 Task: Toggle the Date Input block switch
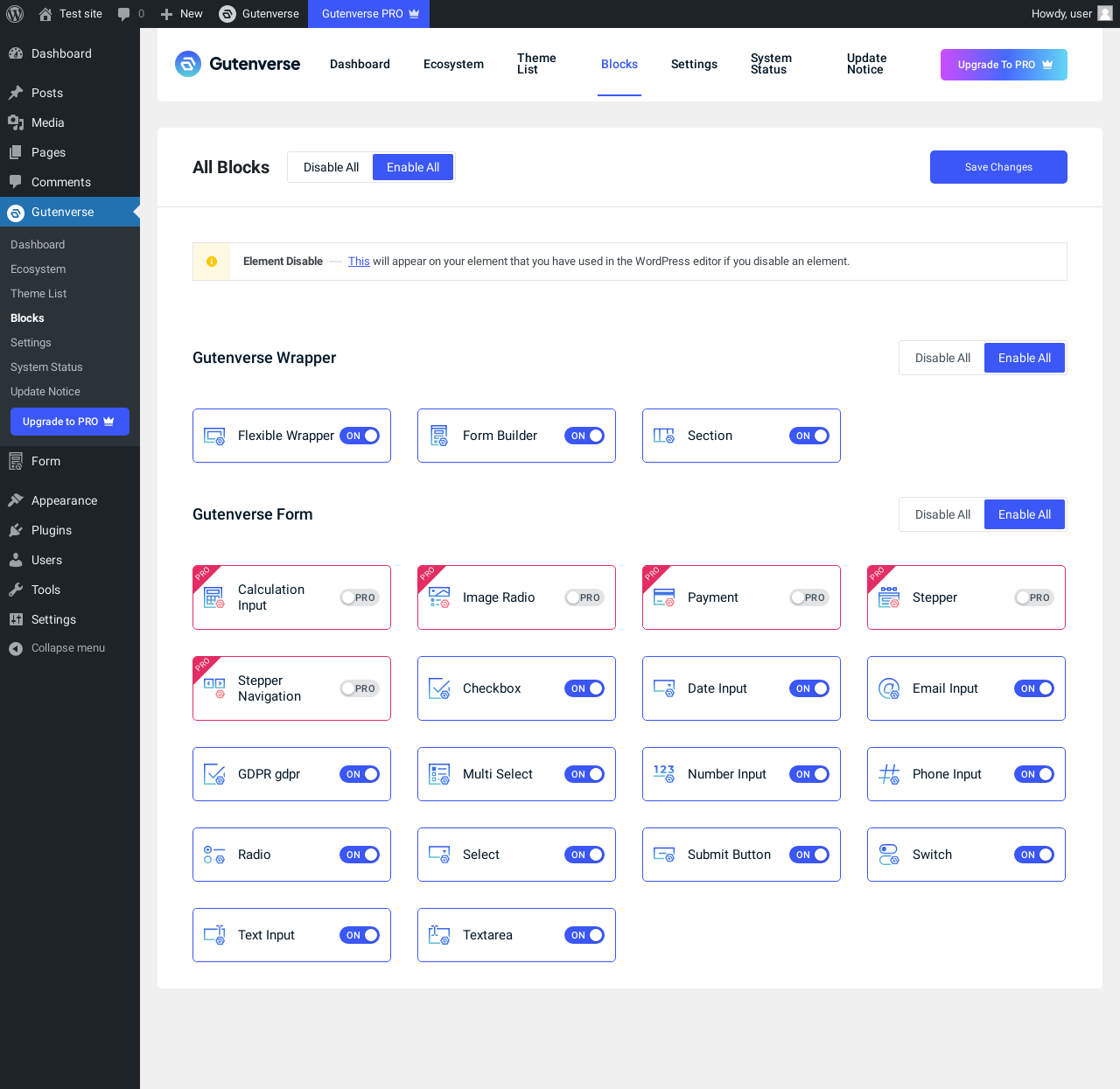pyautogui.click(x=809, y=688)
